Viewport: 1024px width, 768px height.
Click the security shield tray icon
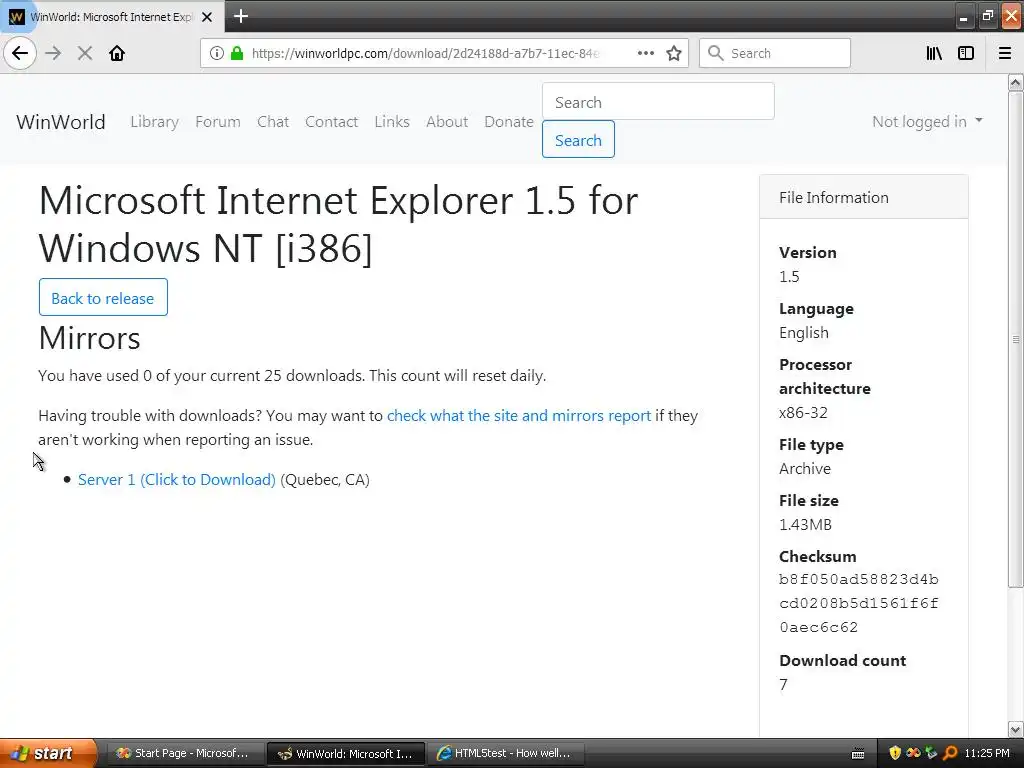tap(895, 753)
